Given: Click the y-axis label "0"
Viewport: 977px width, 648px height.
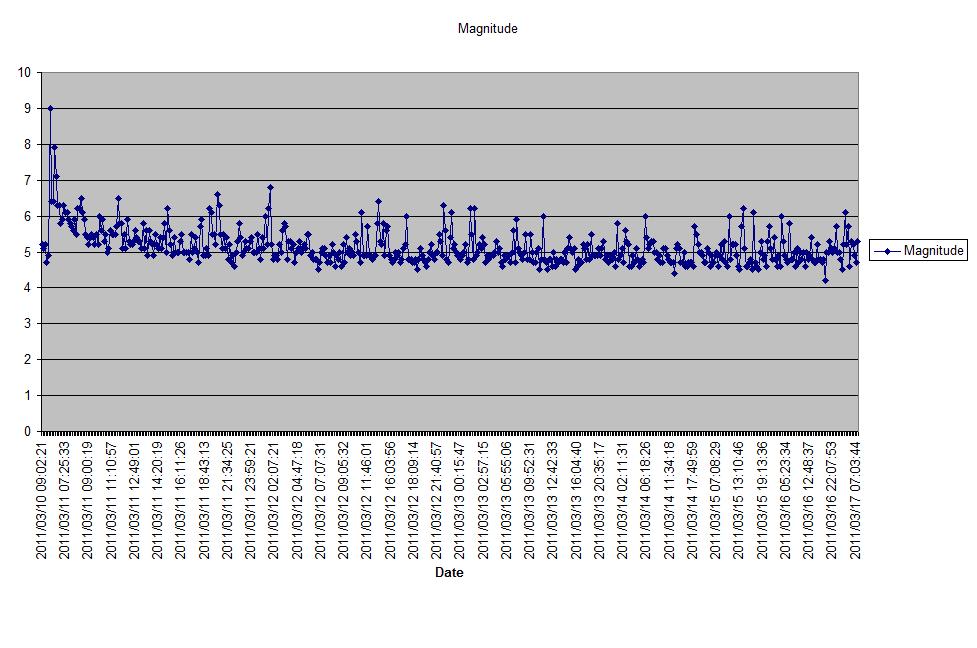Looking at the screenshot, I should pos(27,431).
